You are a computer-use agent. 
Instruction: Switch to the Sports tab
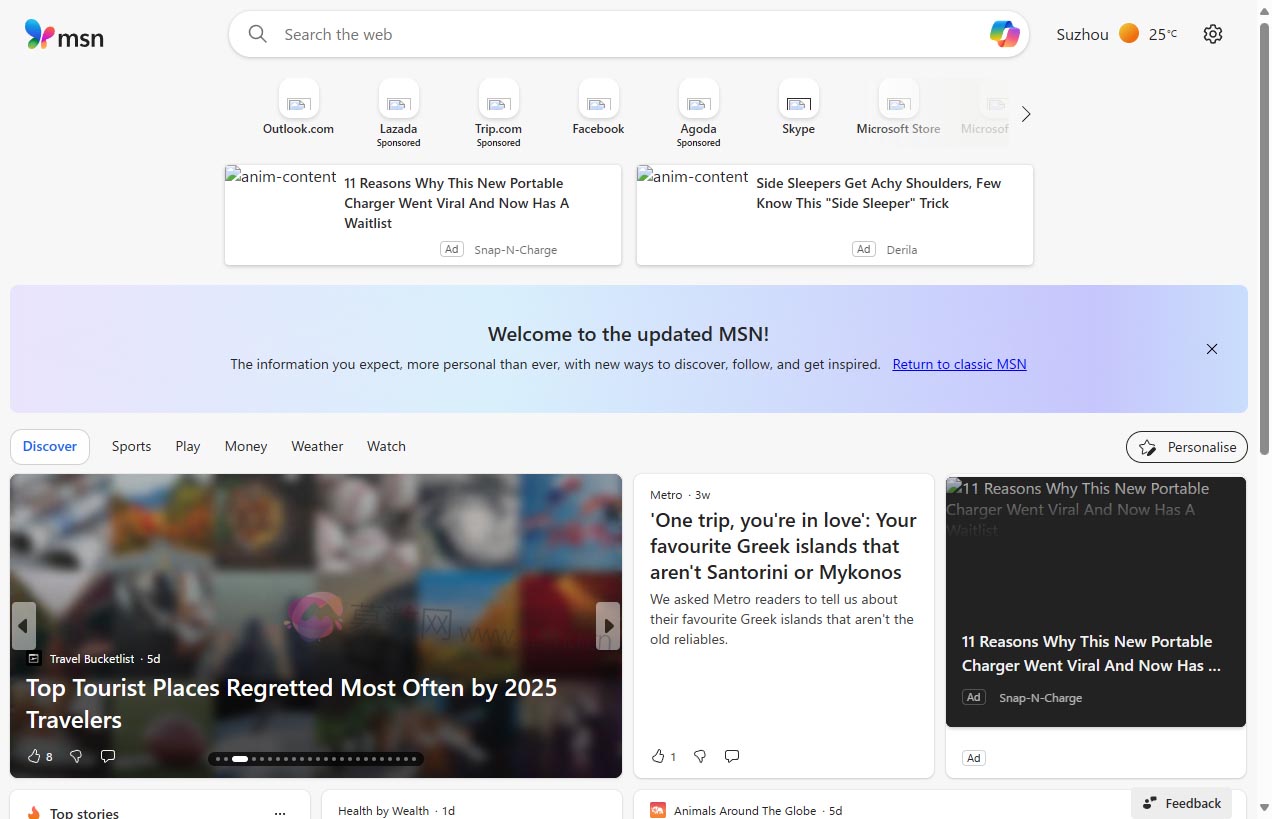tap(131, 446)
